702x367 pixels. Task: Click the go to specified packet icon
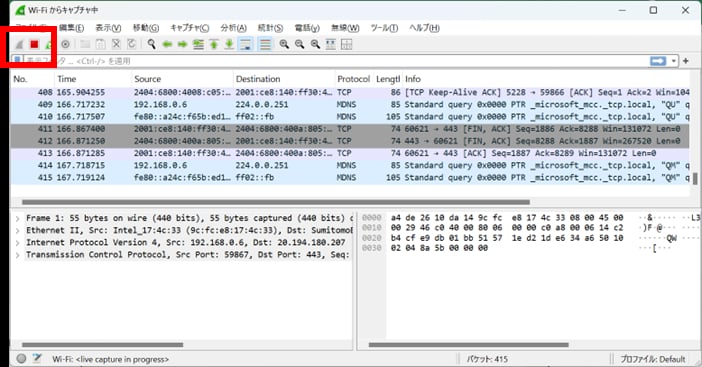click(x=198, y=44)
